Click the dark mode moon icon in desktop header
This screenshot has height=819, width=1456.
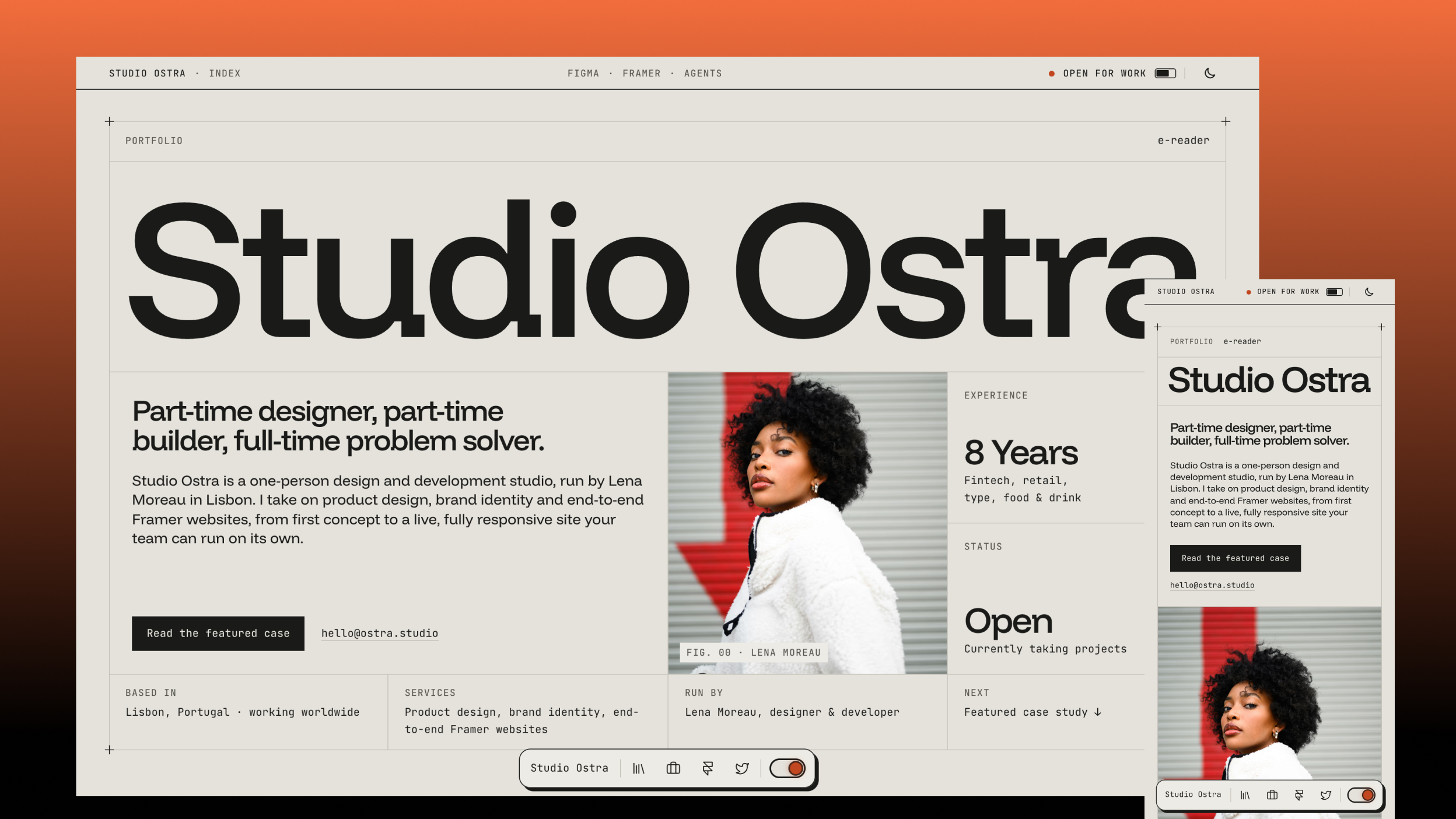click(x=1210, y=73)
